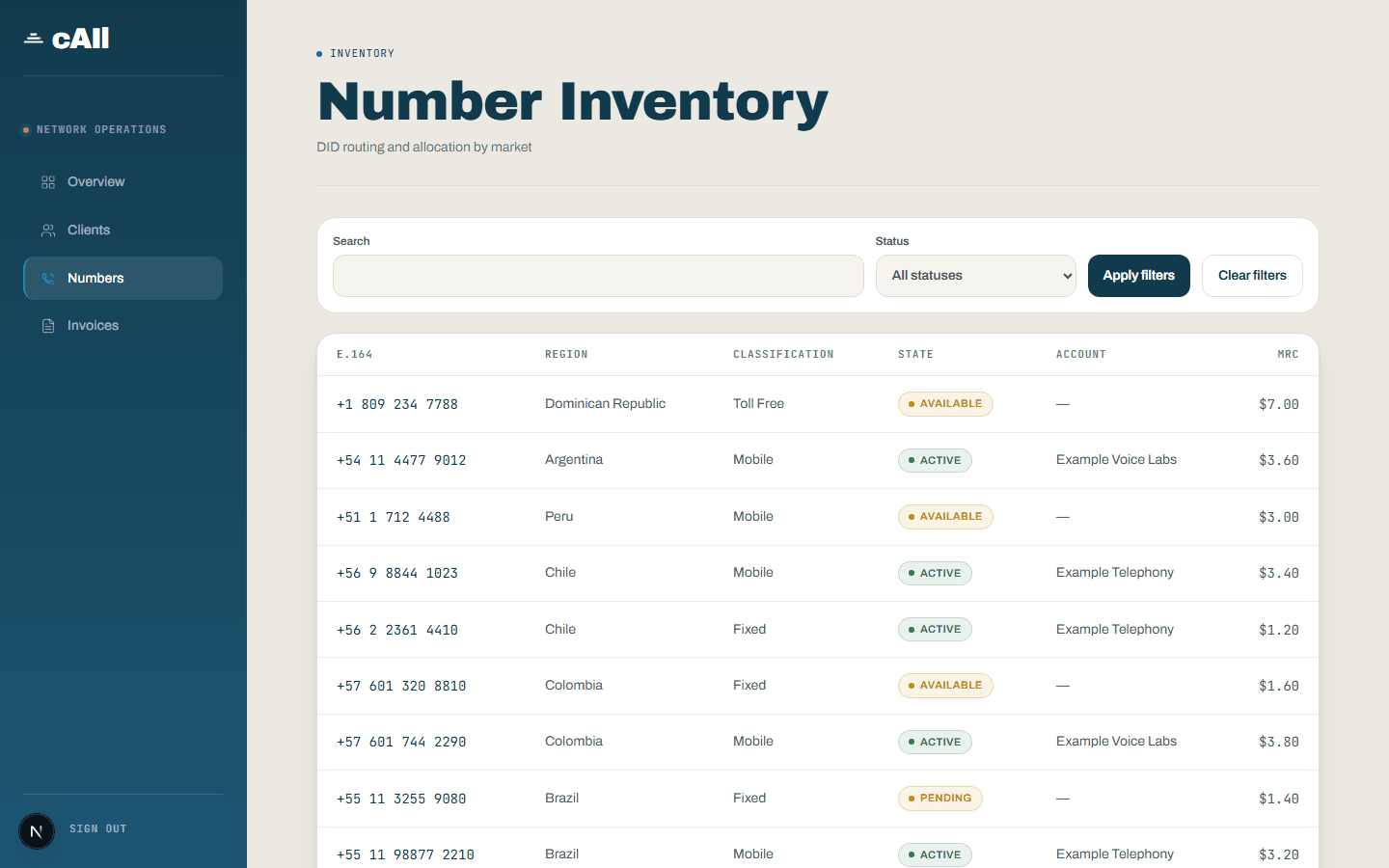Click the Toll Free classification cell
Image resolution: width=1389 pixels, height=868 pixels.
click(x=758, y=404)
